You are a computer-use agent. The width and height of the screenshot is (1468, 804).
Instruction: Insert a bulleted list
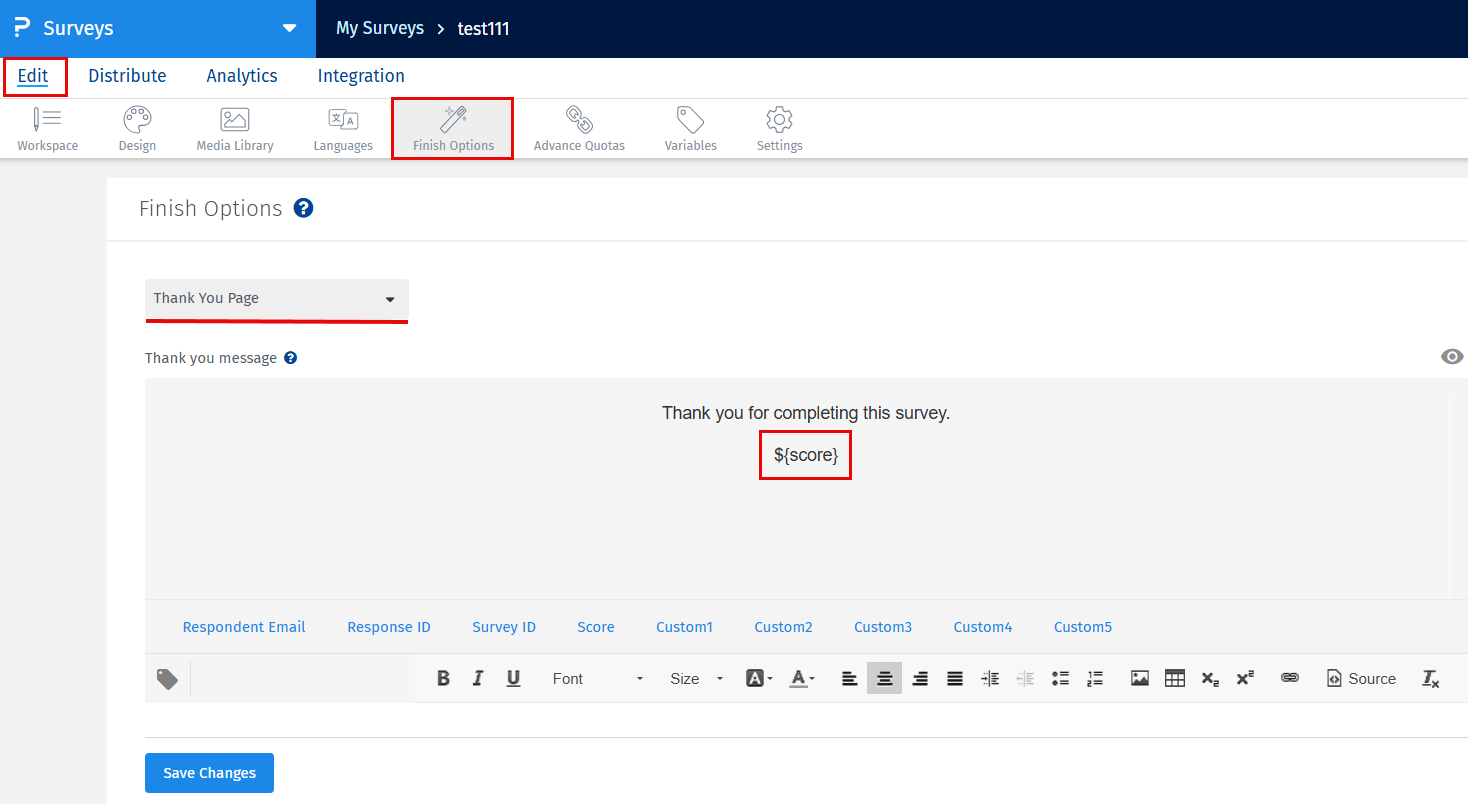point(1061,678)
